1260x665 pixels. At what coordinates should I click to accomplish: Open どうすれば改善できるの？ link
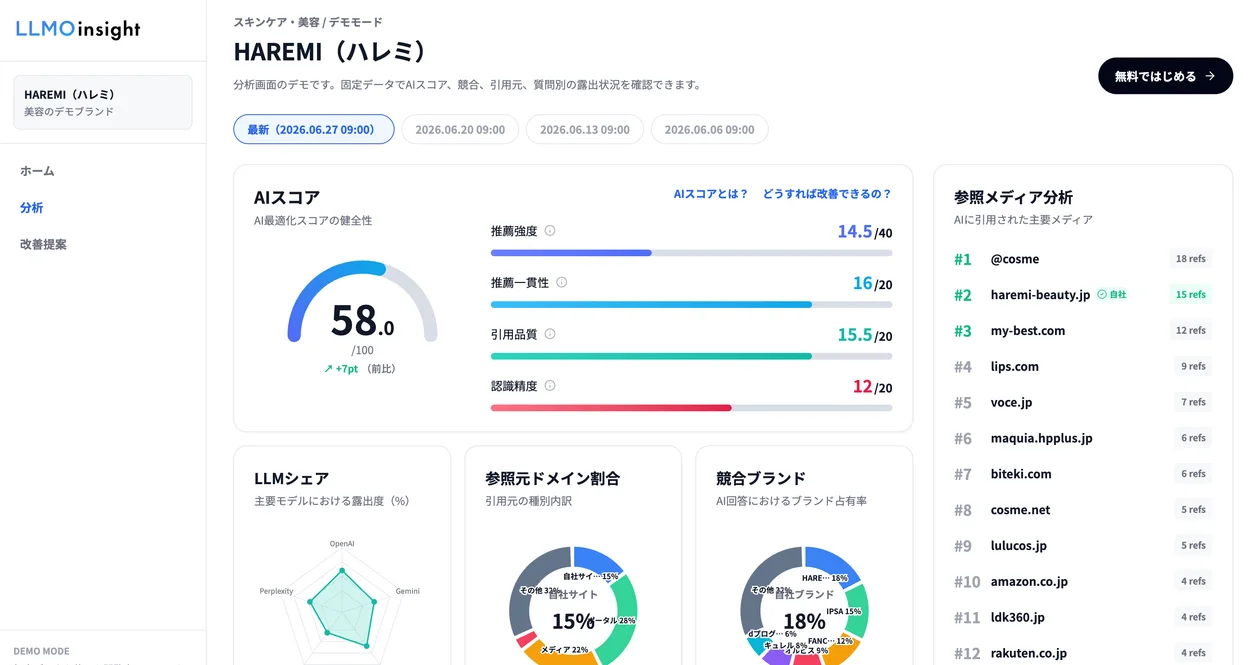(827, 194)
